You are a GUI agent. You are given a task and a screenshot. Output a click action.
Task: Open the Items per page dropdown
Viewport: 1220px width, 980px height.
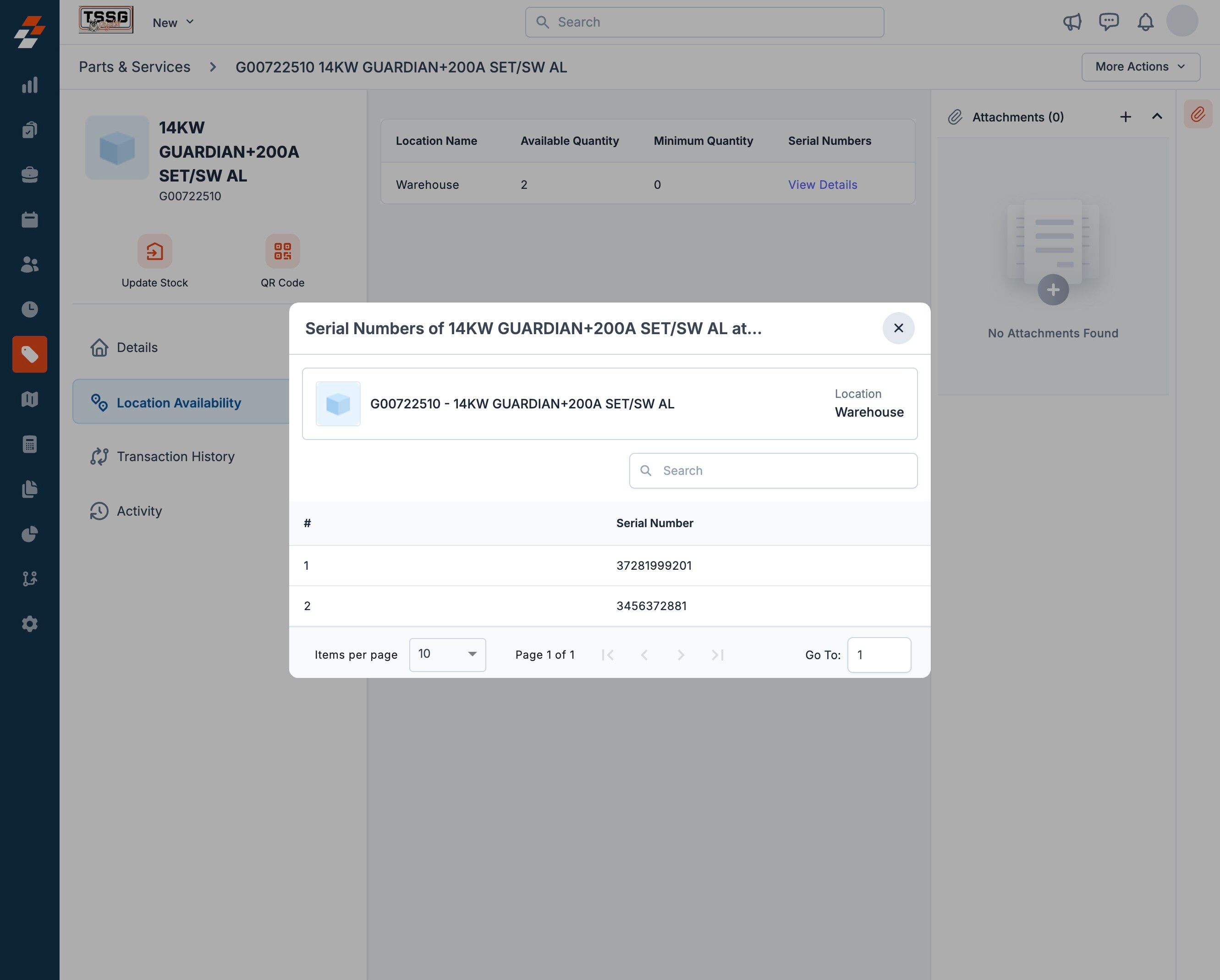point(447,655)
